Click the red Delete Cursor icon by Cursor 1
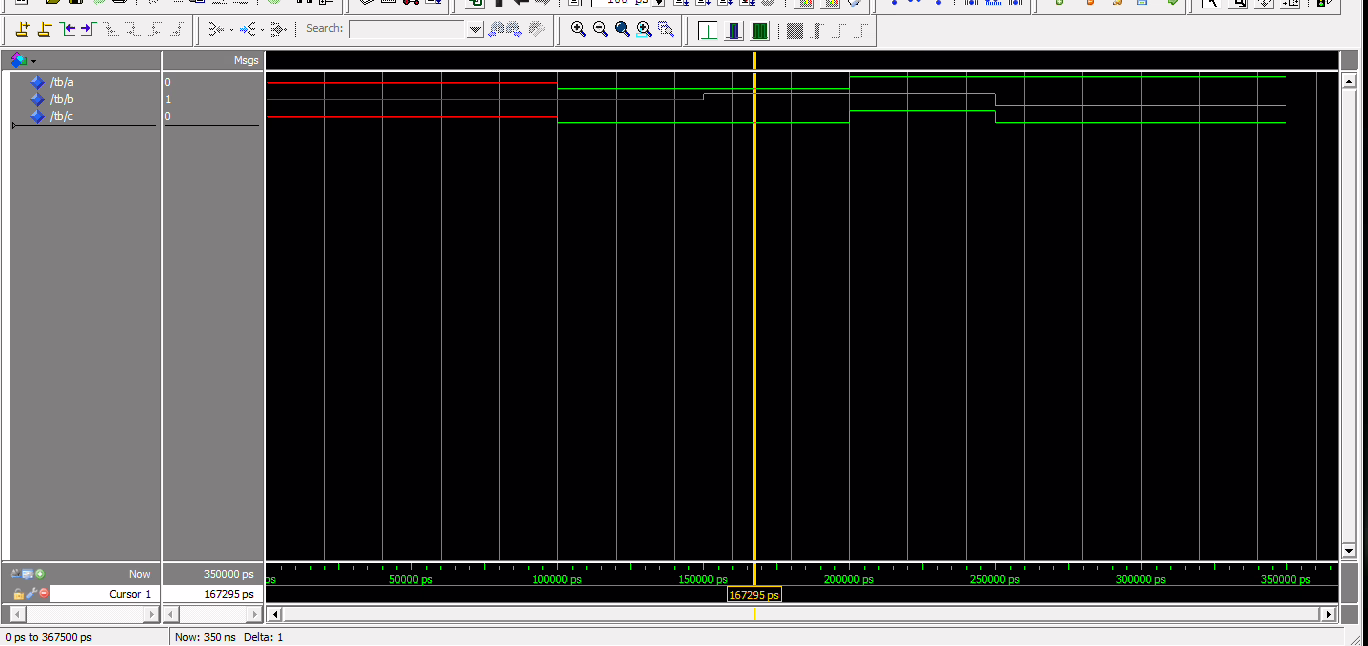 [x=43, y=594]
